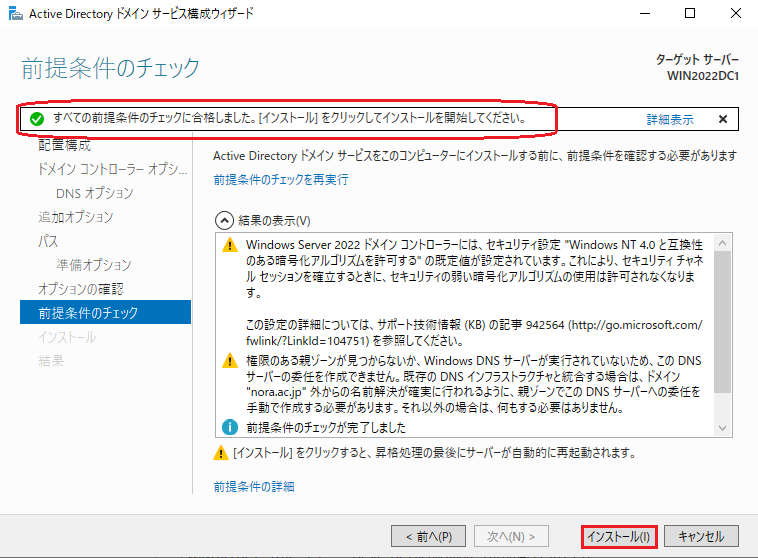The image size is (758, 558).
Task: Click the WIN2022DC1 target server name
Action: [x=703, y=76]
